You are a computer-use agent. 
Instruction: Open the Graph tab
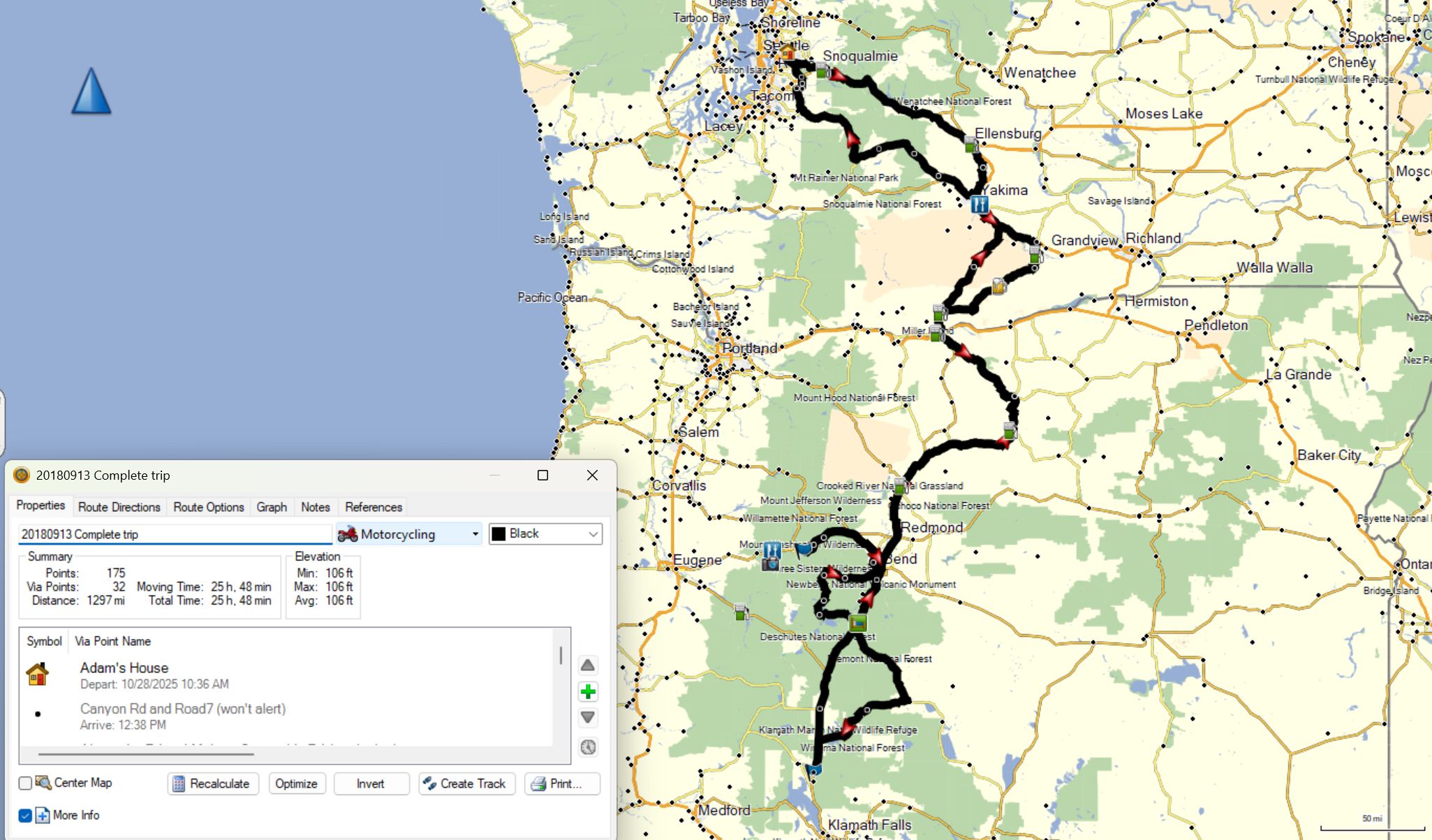tap(272, 507)
